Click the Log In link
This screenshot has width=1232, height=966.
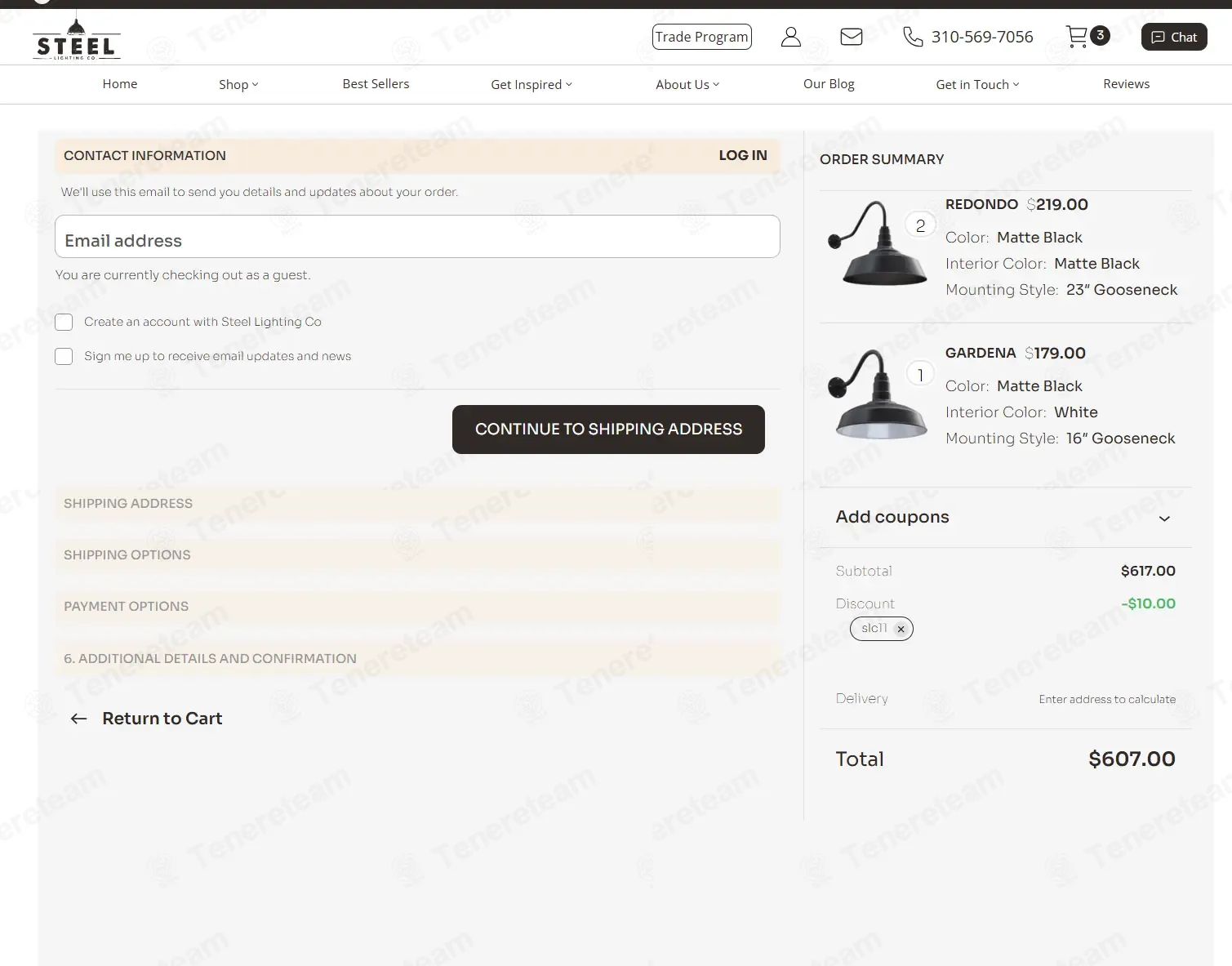click(743, 155)
